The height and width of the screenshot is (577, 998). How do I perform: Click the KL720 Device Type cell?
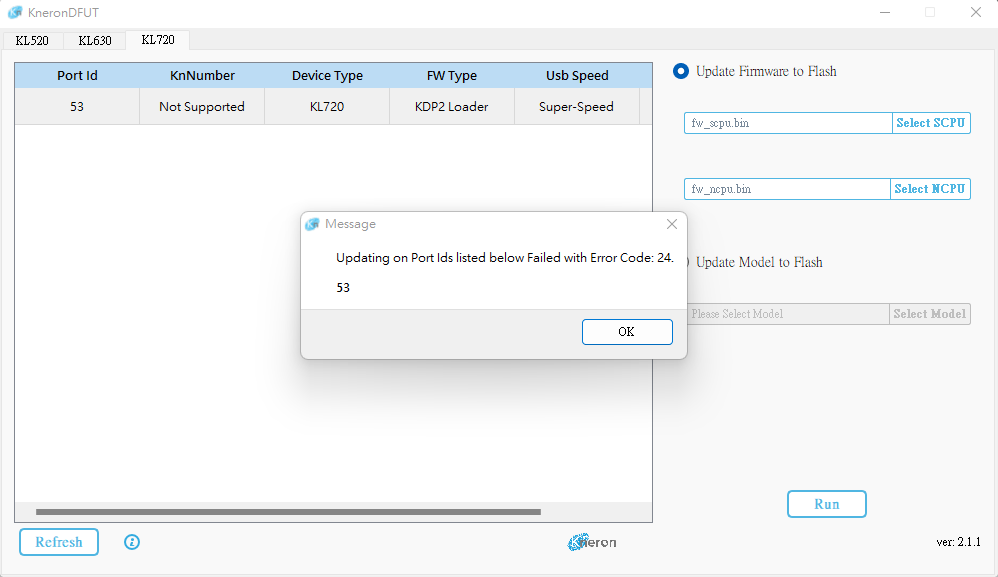327,106
